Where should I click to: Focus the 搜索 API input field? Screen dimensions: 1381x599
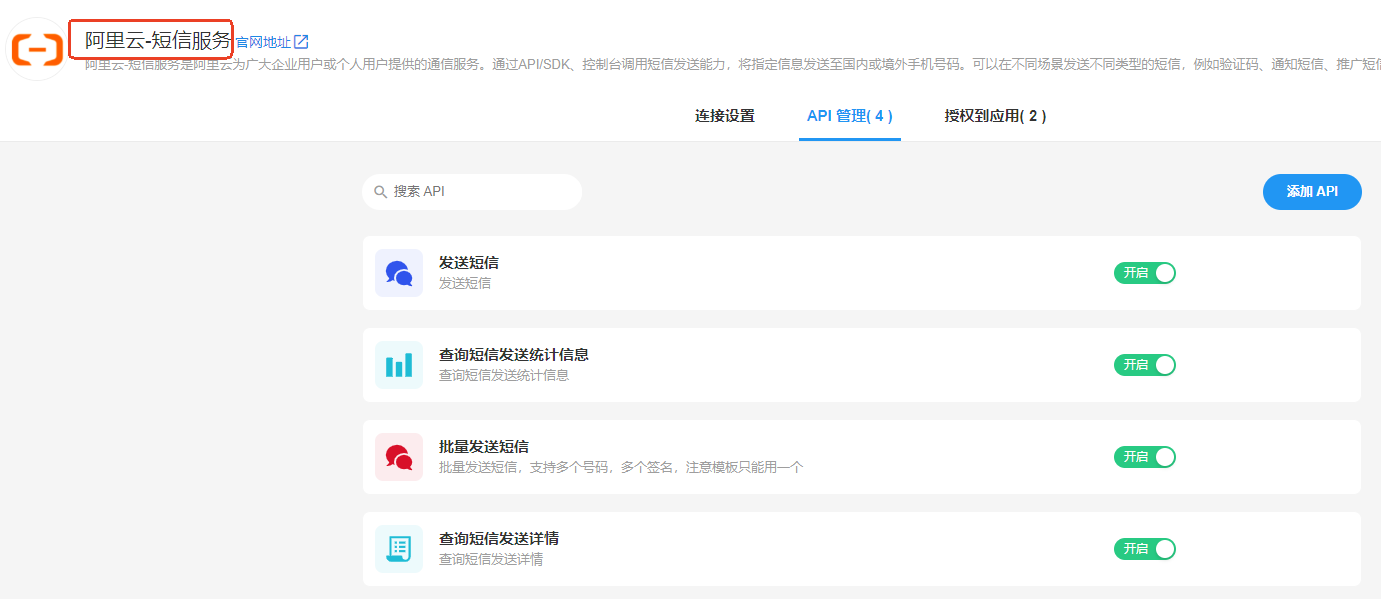tap(480, 192)
